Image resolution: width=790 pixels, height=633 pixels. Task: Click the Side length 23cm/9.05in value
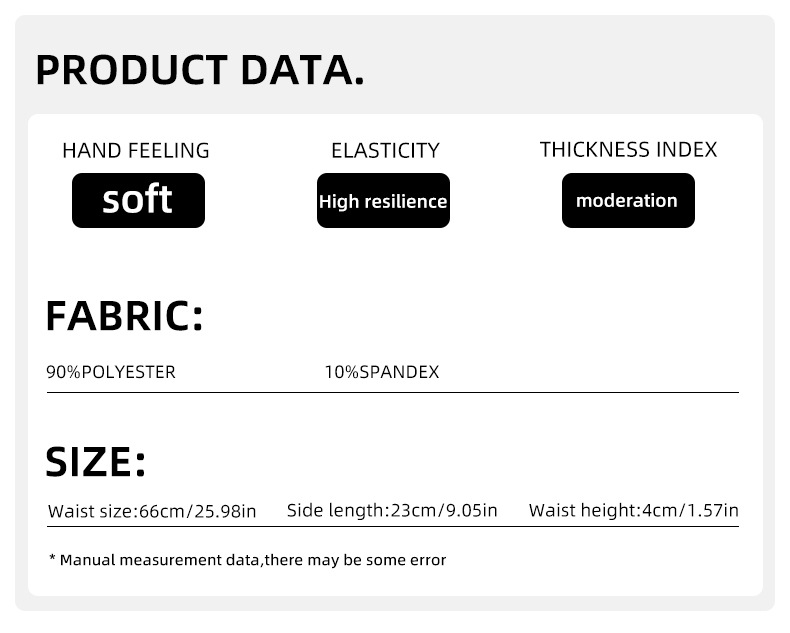392,511
